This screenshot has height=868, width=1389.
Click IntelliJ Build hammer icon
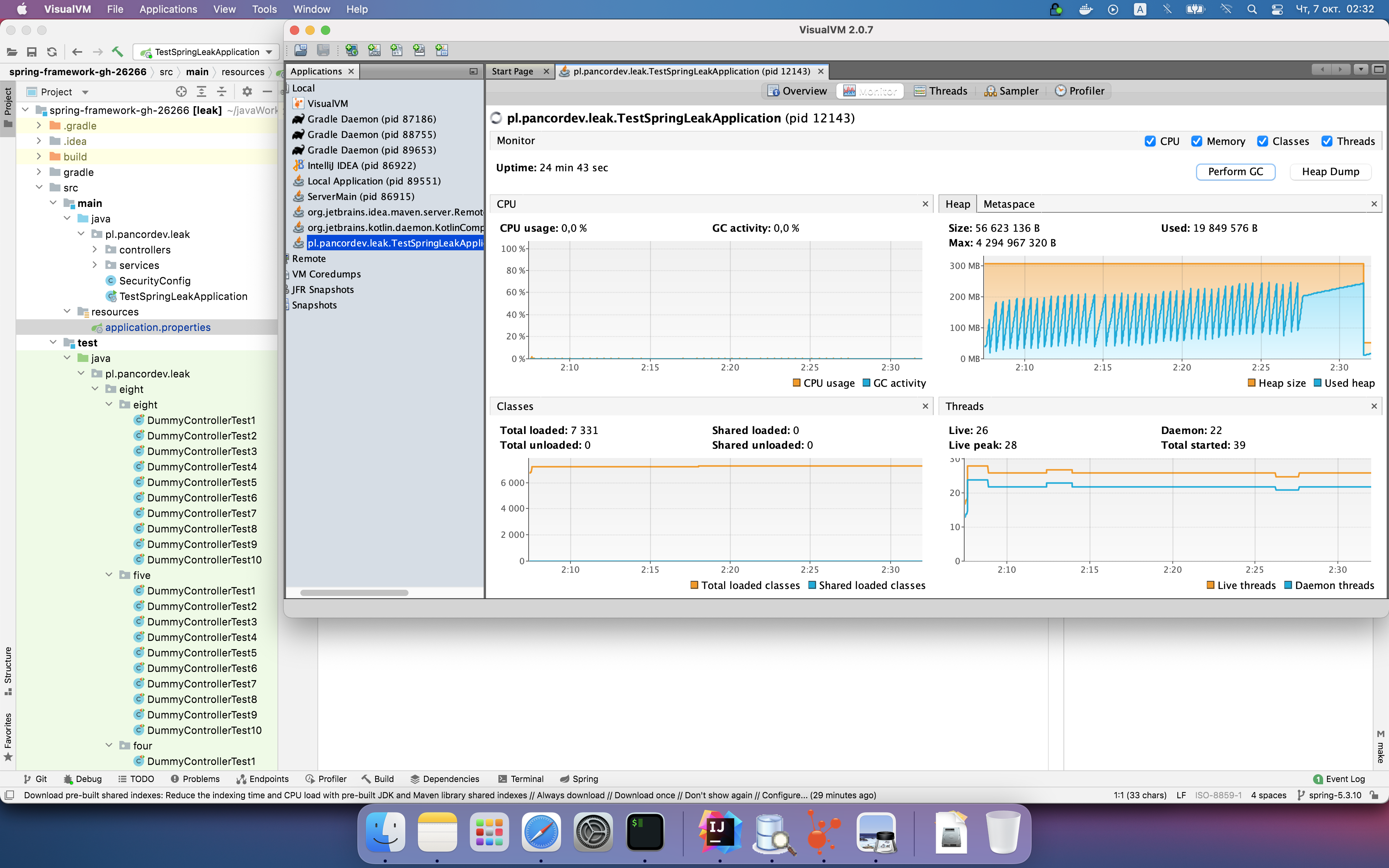point(118,52)
